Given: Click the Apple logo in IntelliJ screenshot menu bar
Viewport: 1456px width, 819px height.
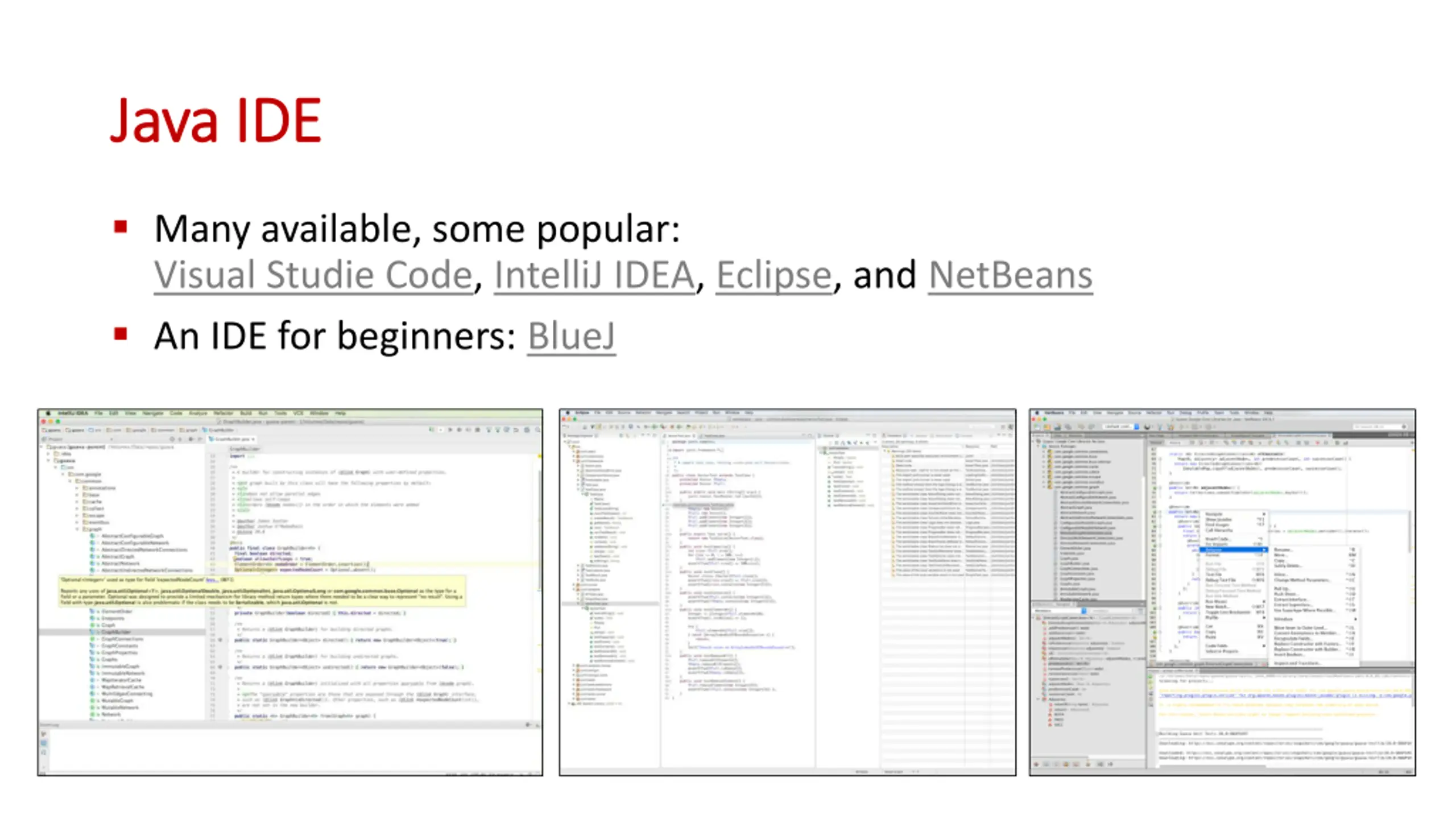Looking at the screenshot, I should (48, 413).
